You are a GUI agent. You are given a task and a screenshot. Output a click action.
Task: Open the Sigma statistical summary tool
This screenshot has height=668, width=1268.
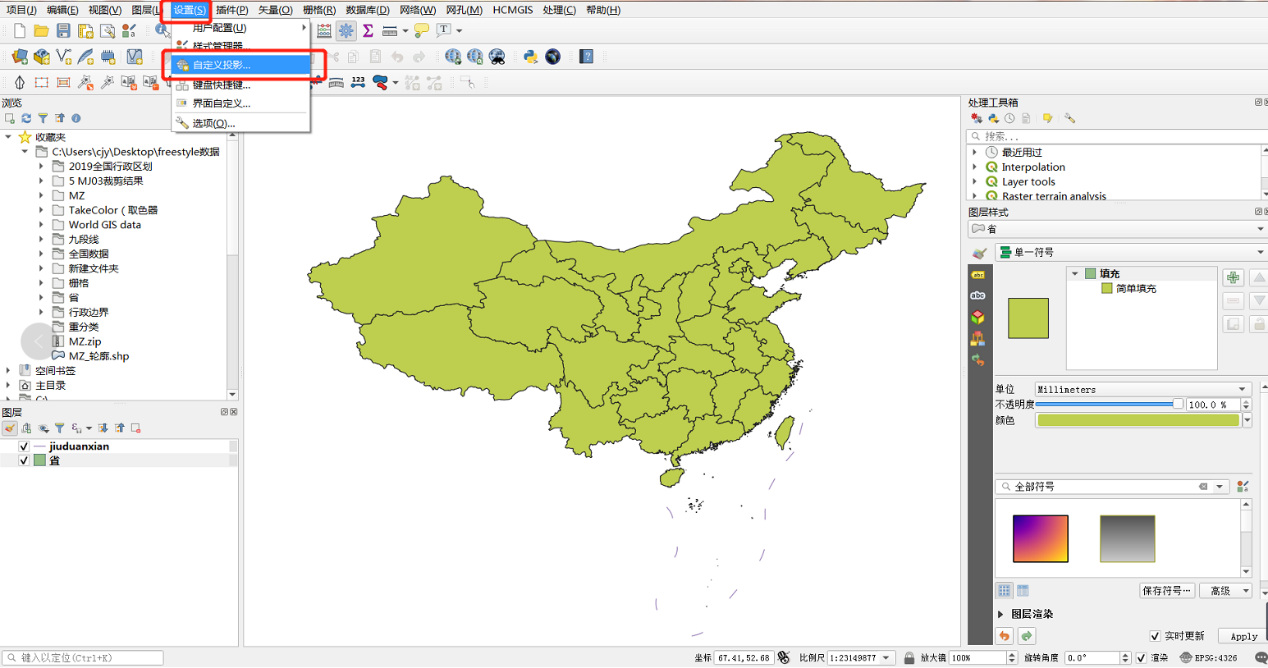point(368,31)
